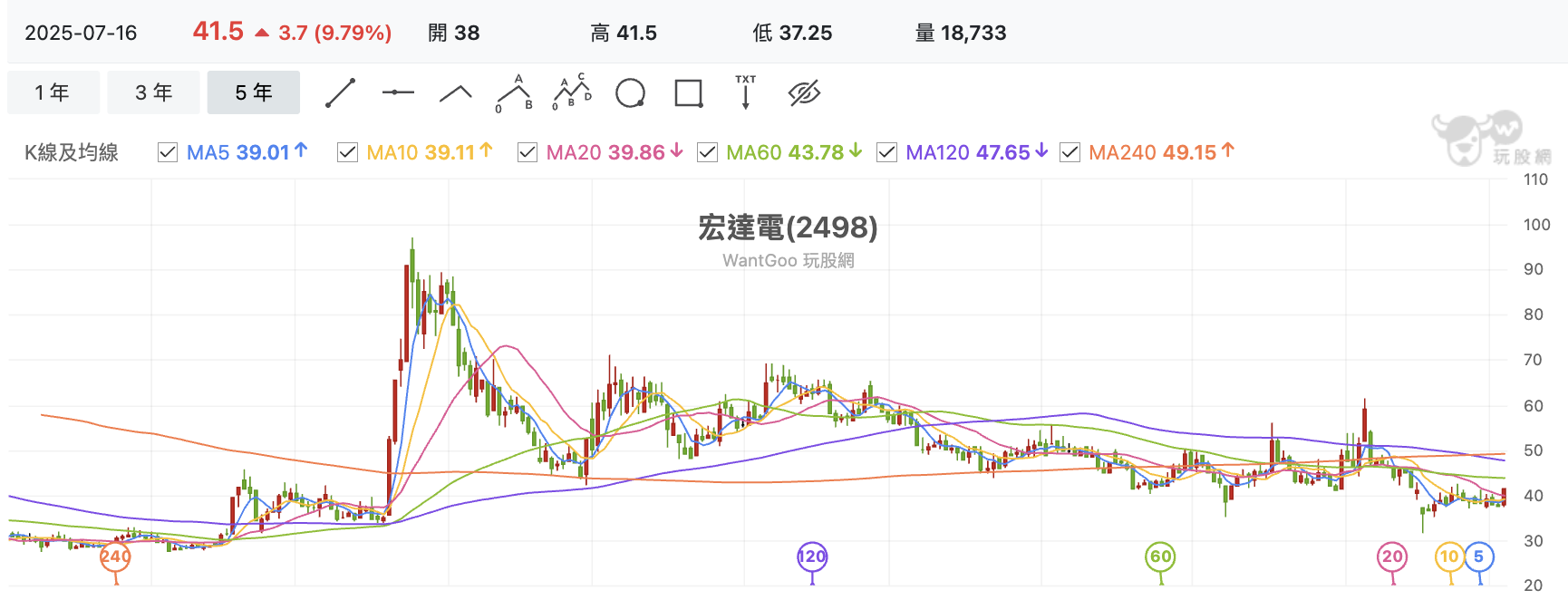Select the TXT text annotation tool

pos(746,92)
